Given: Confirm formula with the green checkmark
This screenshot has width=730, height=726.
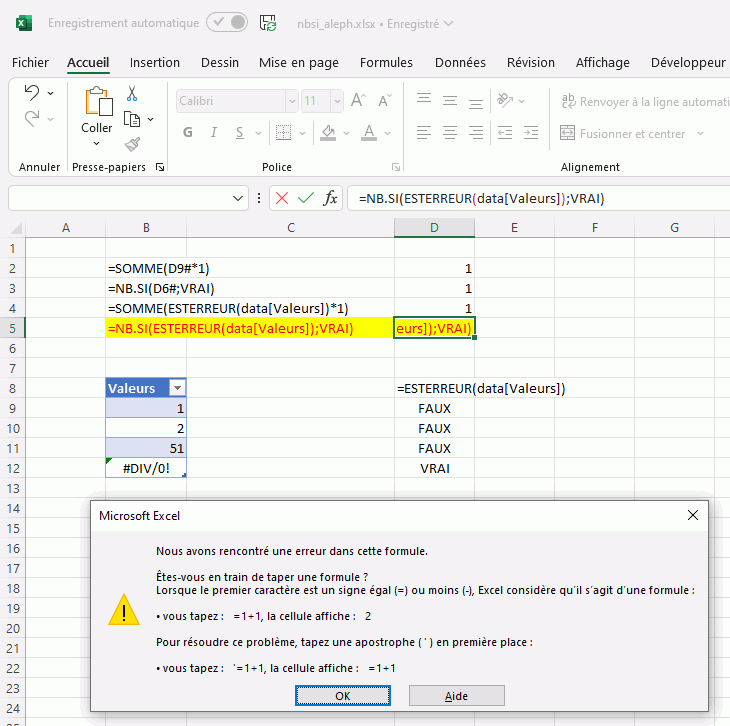Looking at the screenshot, I should pos(306,198).
